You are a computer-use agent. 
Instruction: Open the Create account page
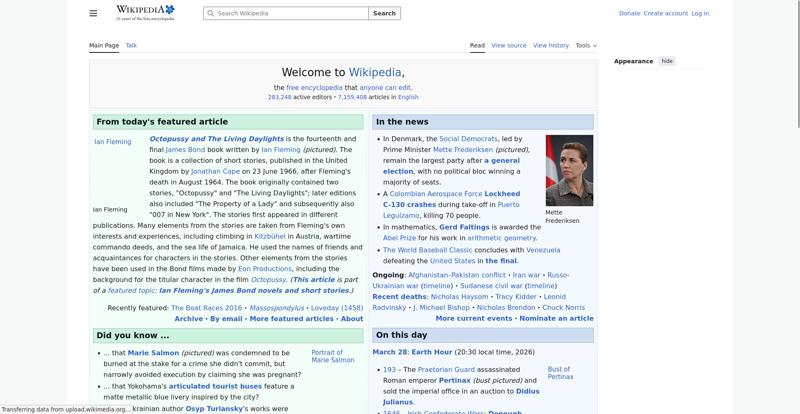tap(665, 14)
